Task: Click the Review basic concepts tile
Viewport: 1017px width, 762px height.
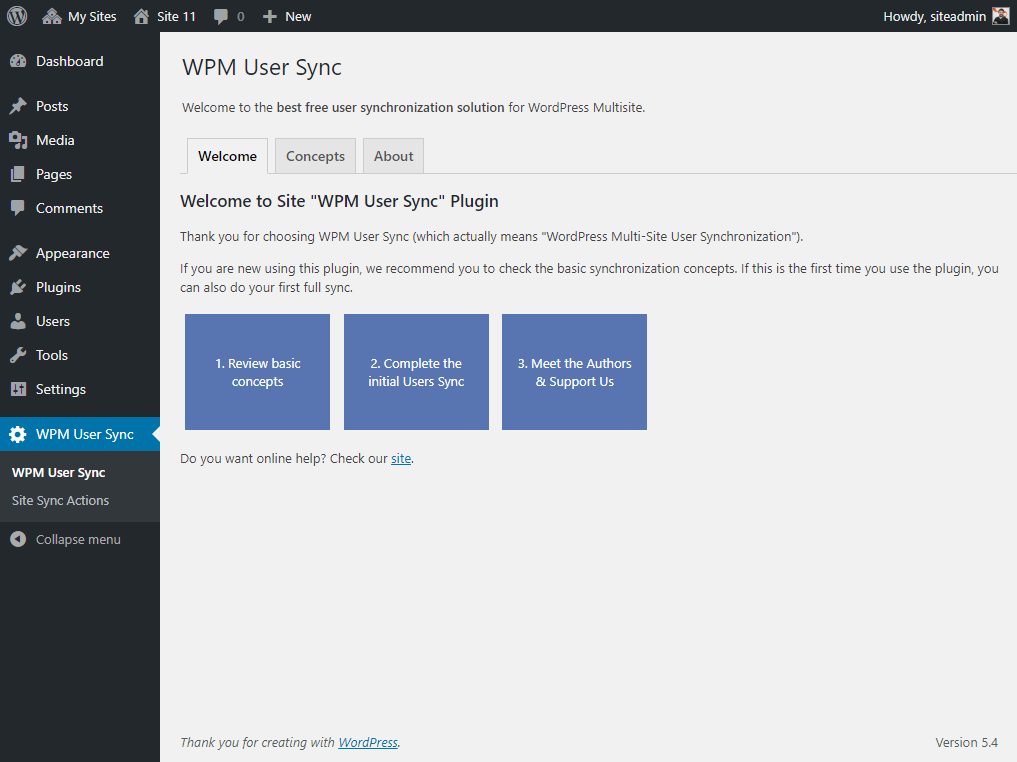Action: (257, 372)
